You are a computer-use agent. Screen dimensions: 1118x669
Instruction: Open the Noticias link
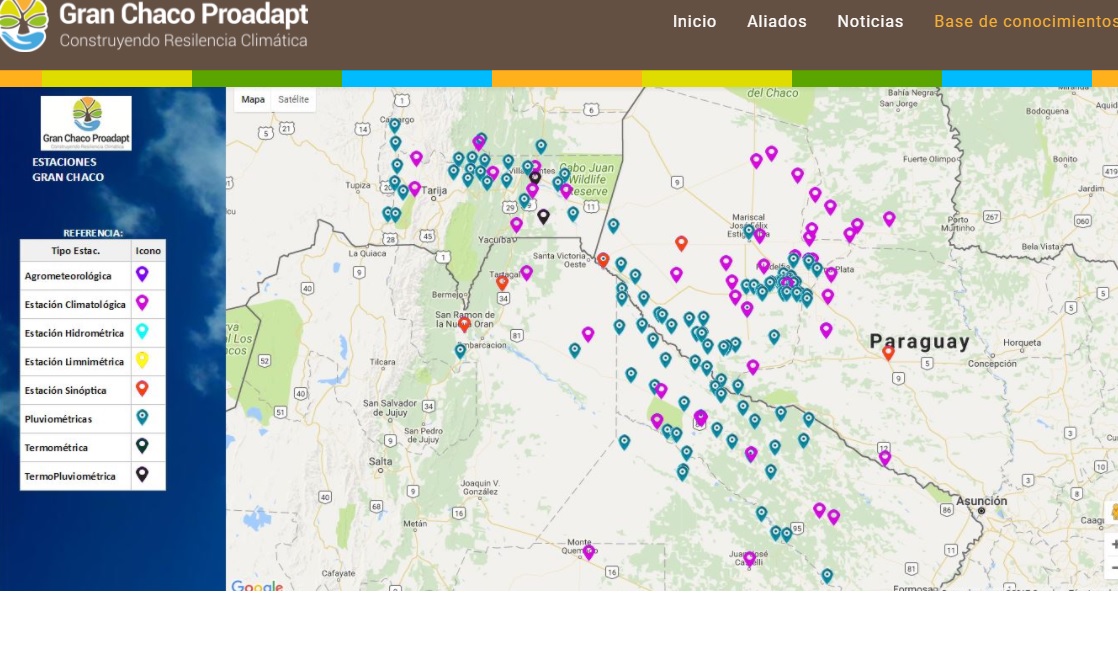pos(870,21)
